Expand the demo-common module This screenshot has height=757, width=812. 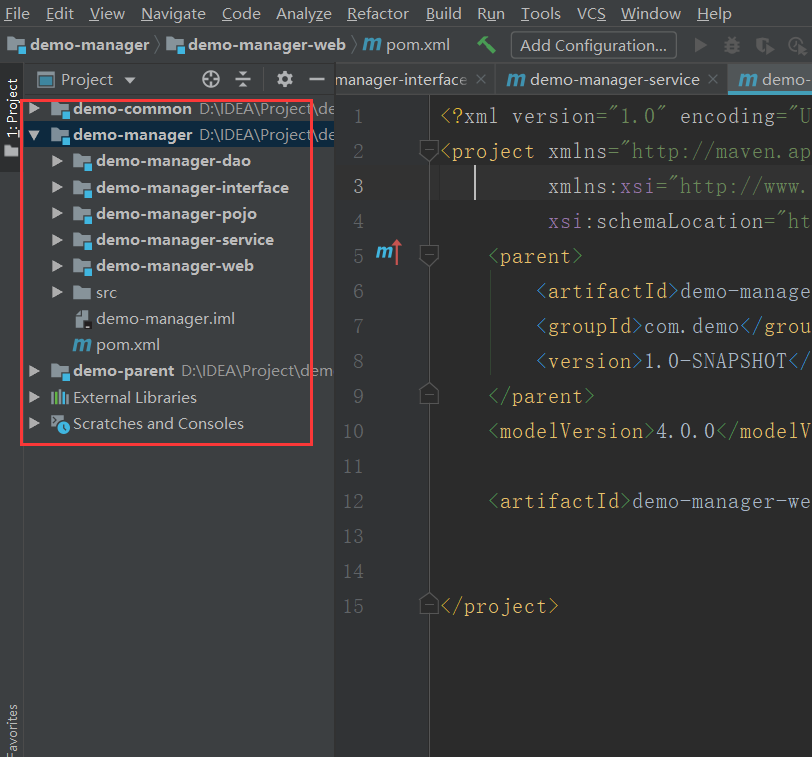tap(35, 108)
